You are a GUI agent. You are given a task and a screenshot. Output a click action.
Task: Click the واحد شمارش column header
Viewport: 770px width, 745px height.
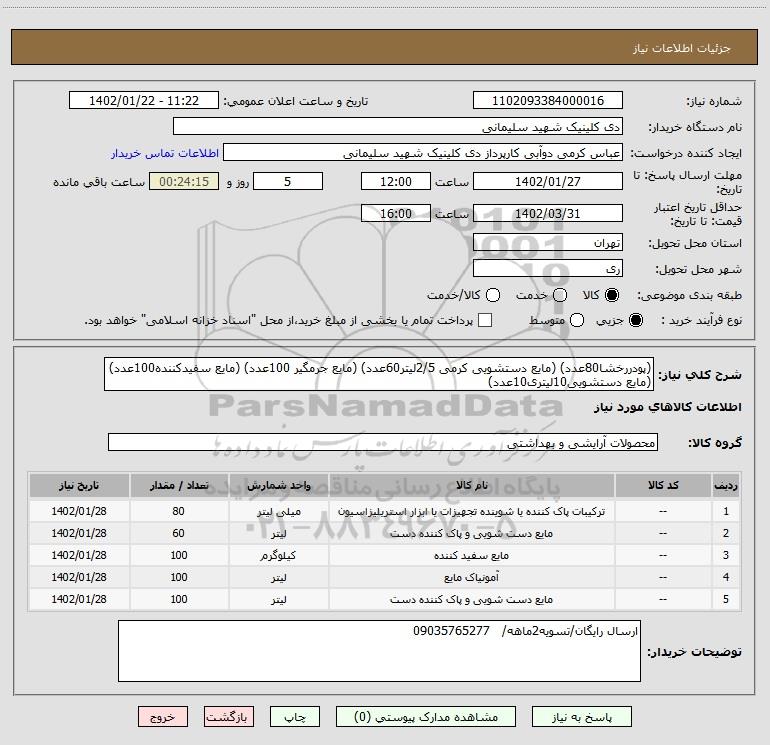(278, 485)
